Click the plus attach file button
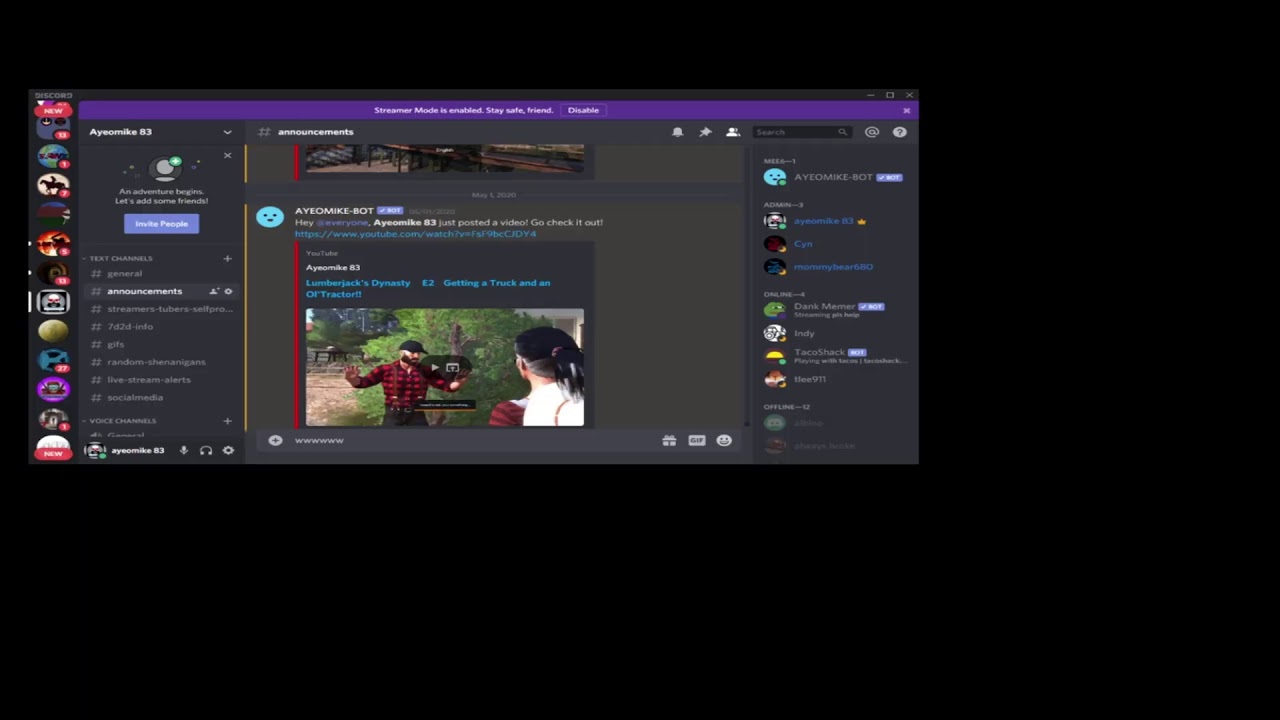 tap(275, 440)
